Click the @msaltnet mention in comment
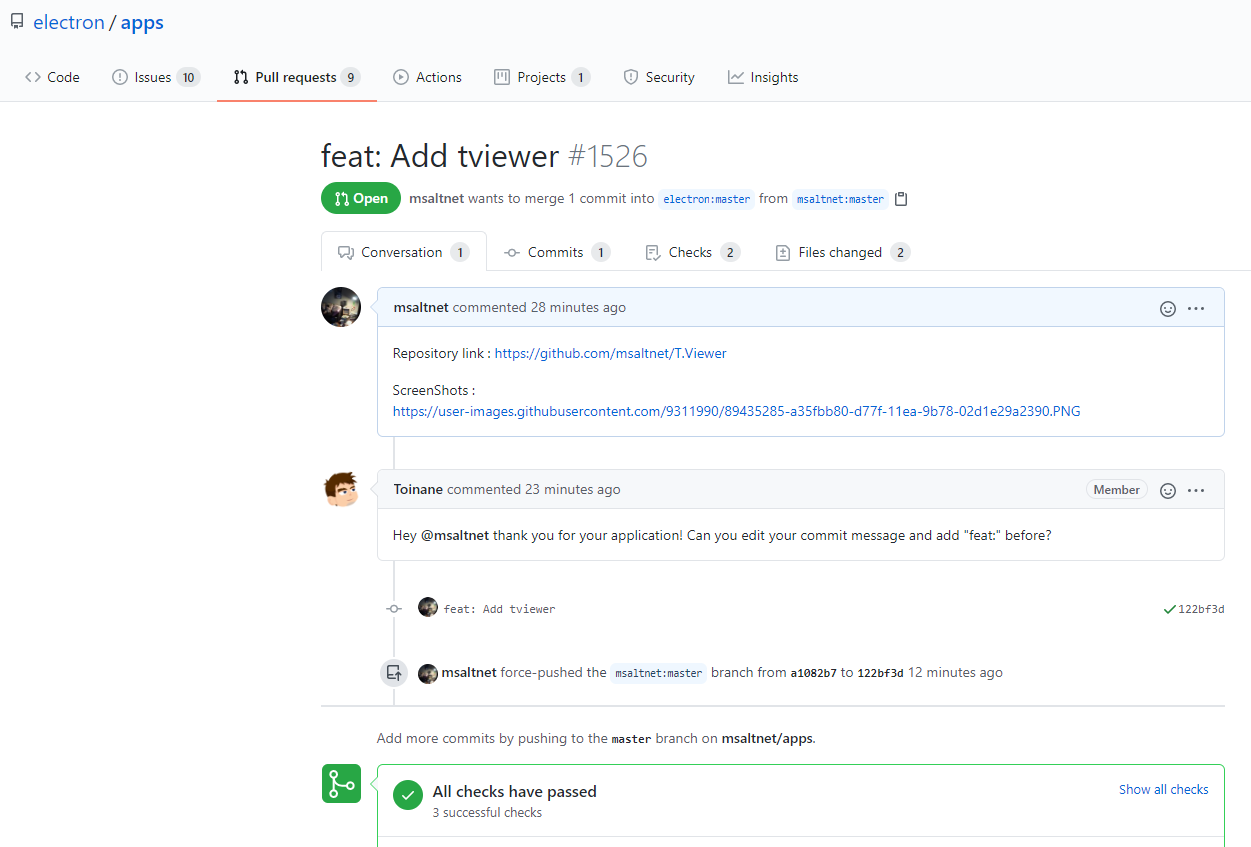Image resolution: width=1251 pixels, height=847 pixels. [455, 535]
